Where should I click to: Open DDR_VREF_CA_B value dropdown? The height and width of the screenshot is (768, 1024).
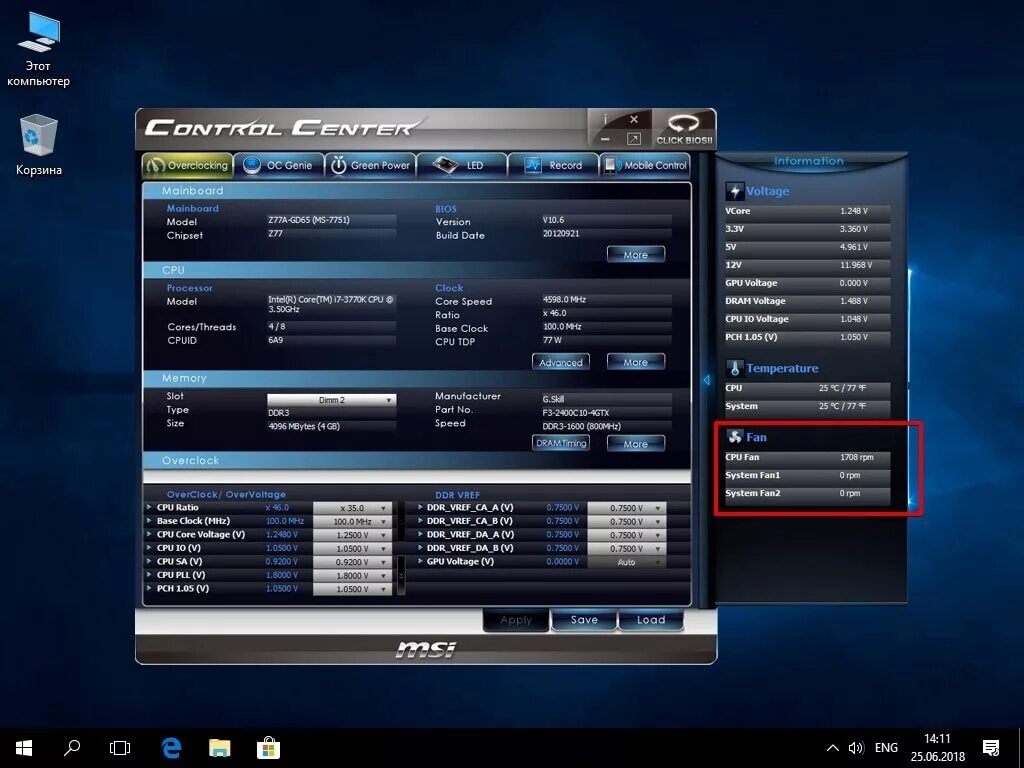(627, 521)
